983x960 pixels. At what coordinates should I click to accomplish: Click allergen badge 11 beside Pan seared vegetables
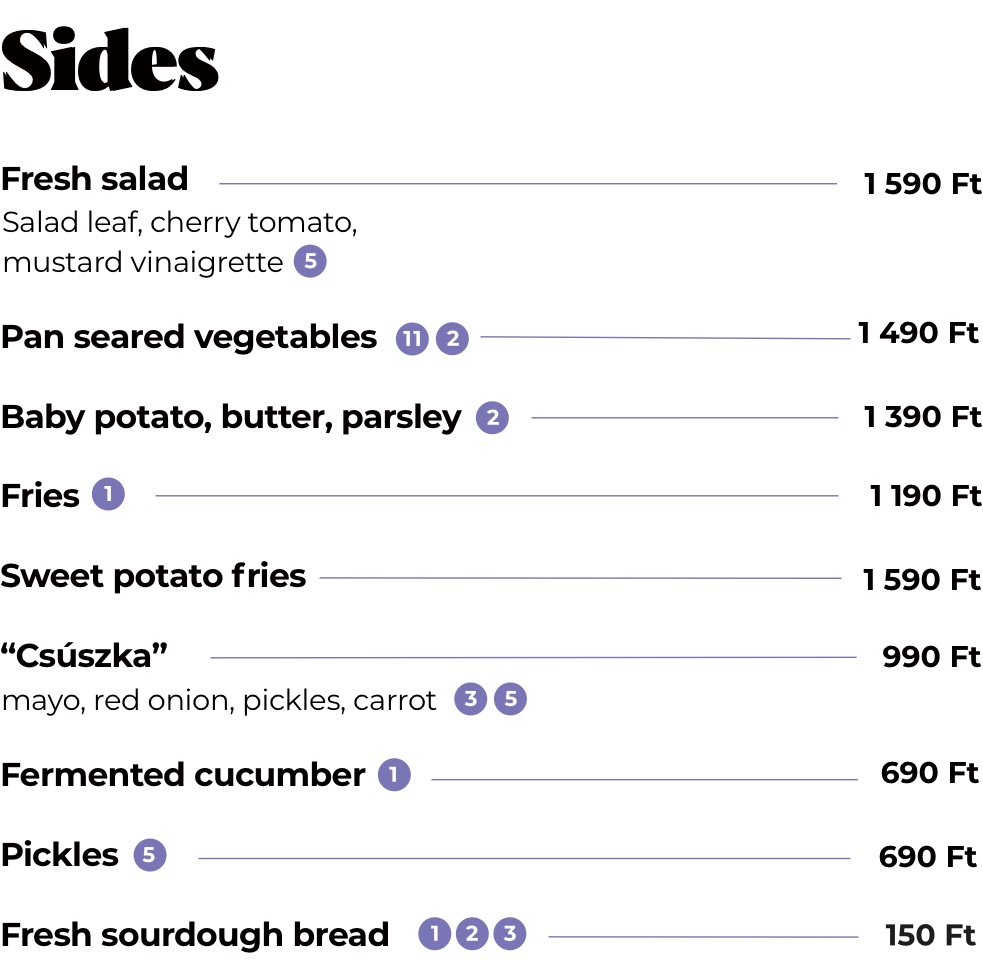pos(412,339)
